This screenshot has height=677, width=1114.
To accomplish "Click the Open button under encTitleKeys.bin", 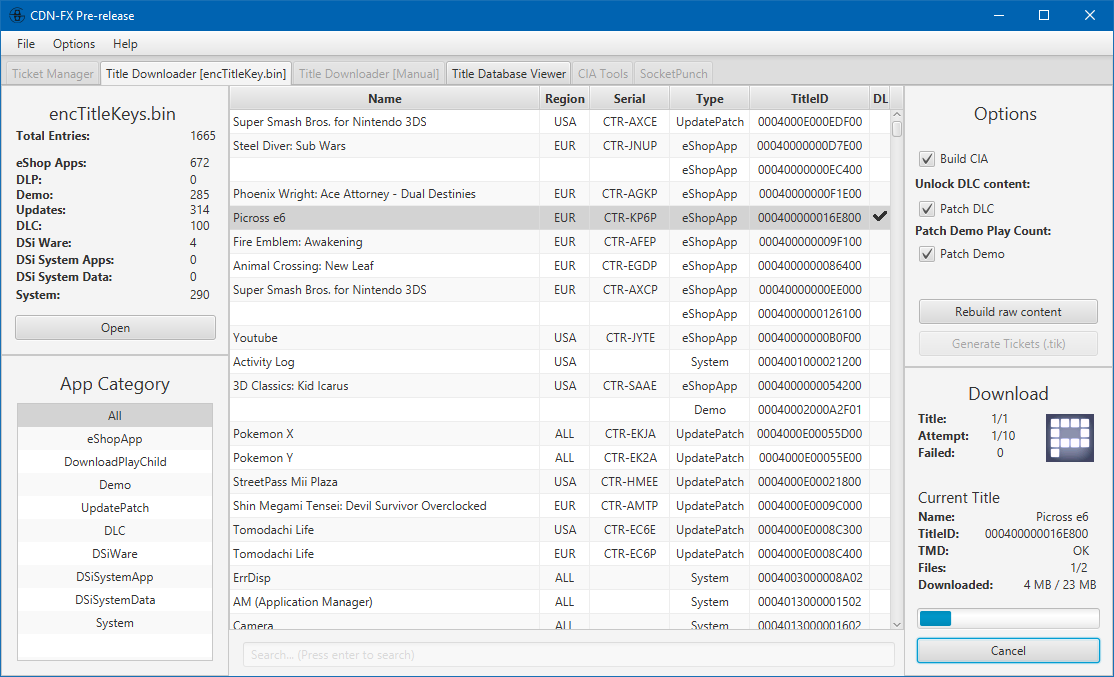I will tap(115, 327).
